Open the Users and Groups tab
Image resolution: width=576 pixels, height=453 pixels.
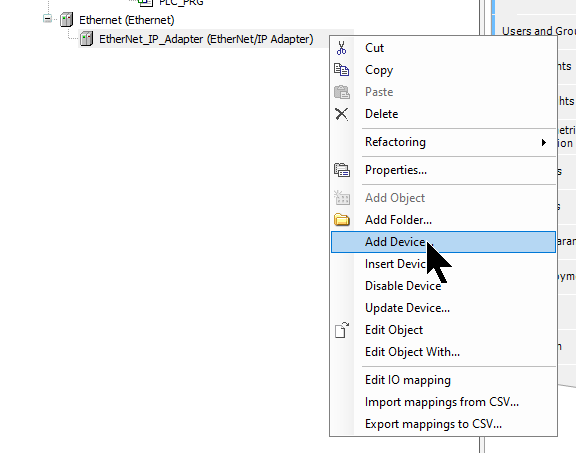coord(539,31)
